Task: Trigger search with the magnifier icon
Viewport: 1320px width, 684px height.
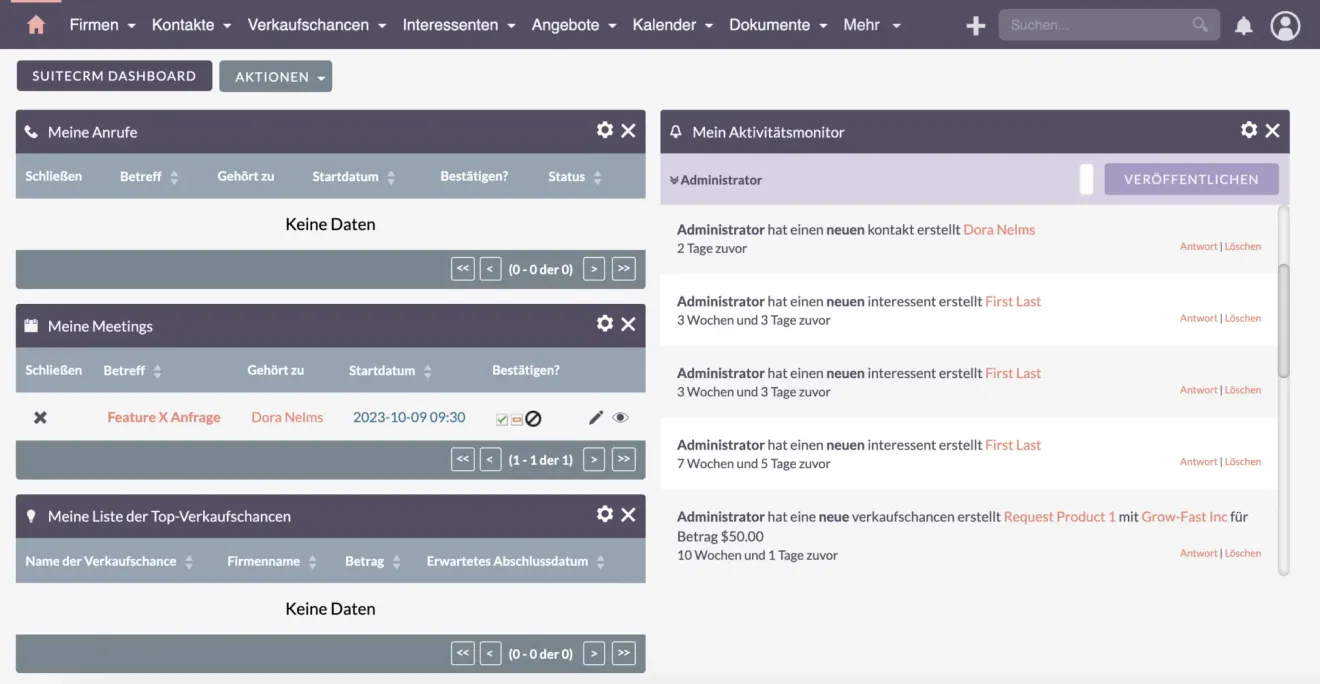Action: (1200, 24)
